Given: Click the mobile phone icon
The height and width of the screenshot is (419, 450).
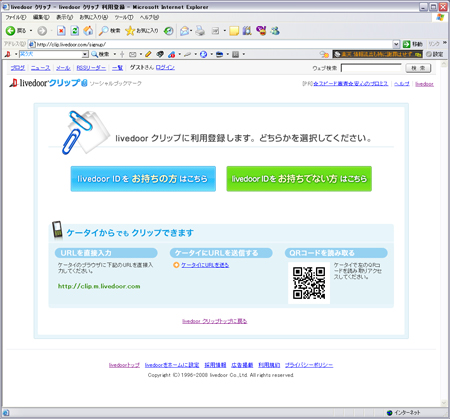Looking at the screenshot, I should [x=57, y=230].
